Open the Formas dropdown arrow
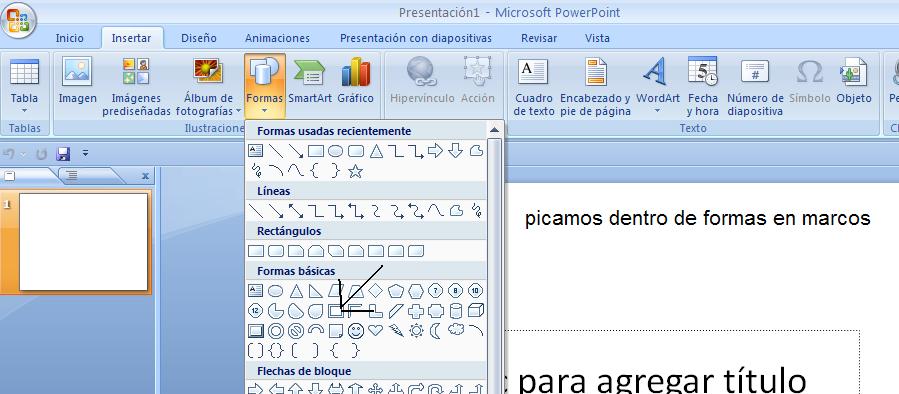Viewport: 899px width, 394px height. (264, 111)
